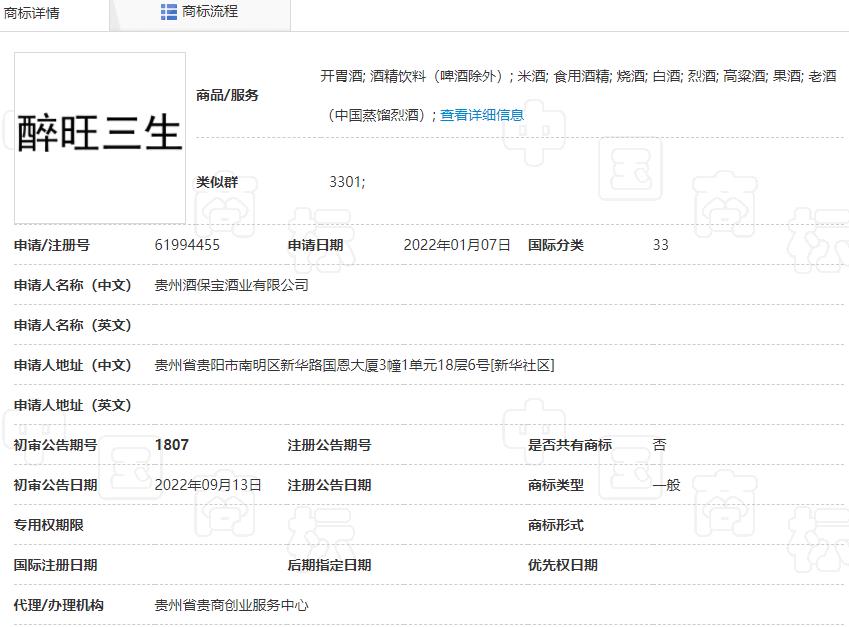Click the 初审公告日期 label
The image size is (849, 627).
(x=56, y=485)
